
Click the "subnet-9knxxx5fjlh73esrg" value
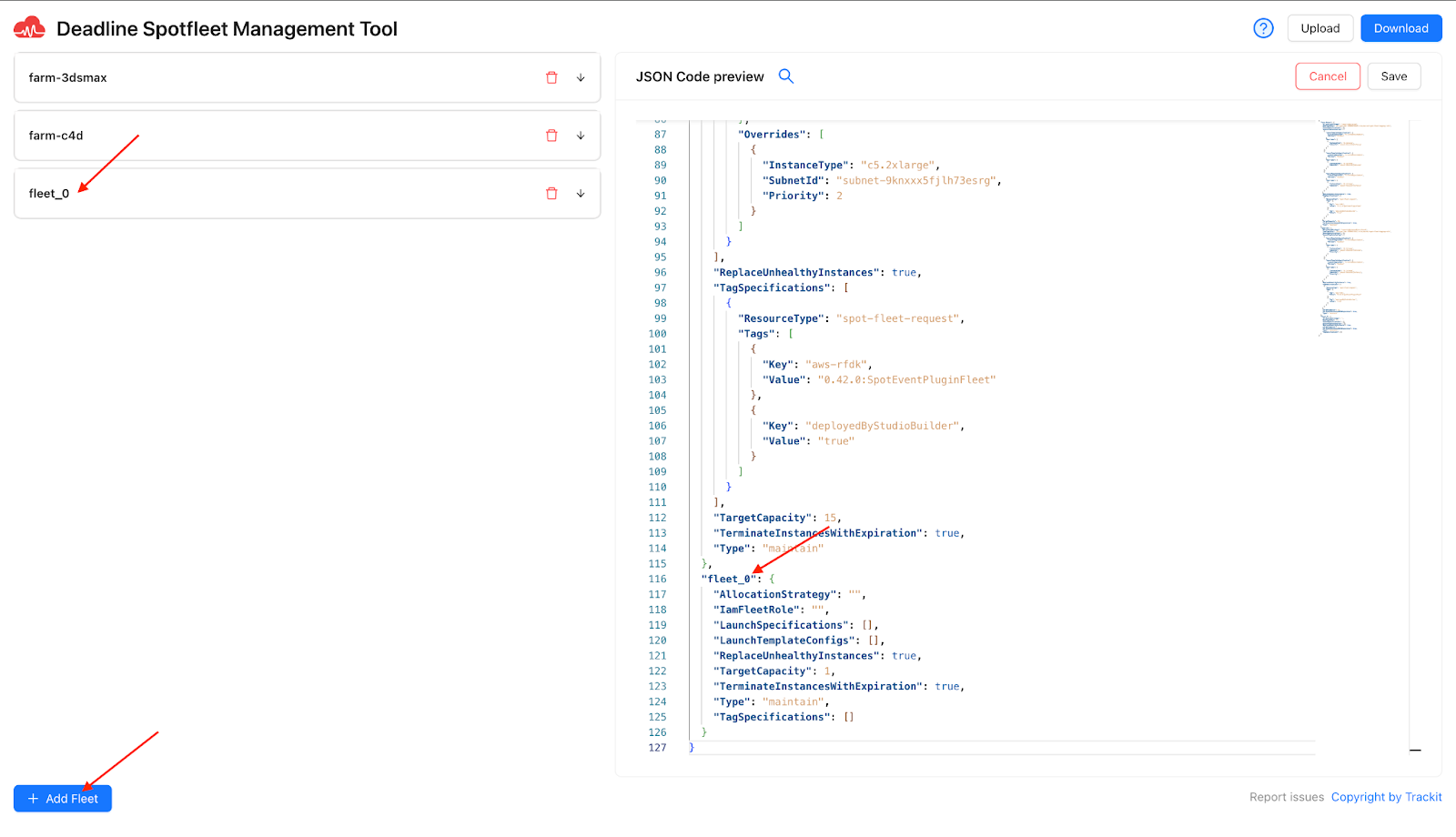tap(916, 180)
